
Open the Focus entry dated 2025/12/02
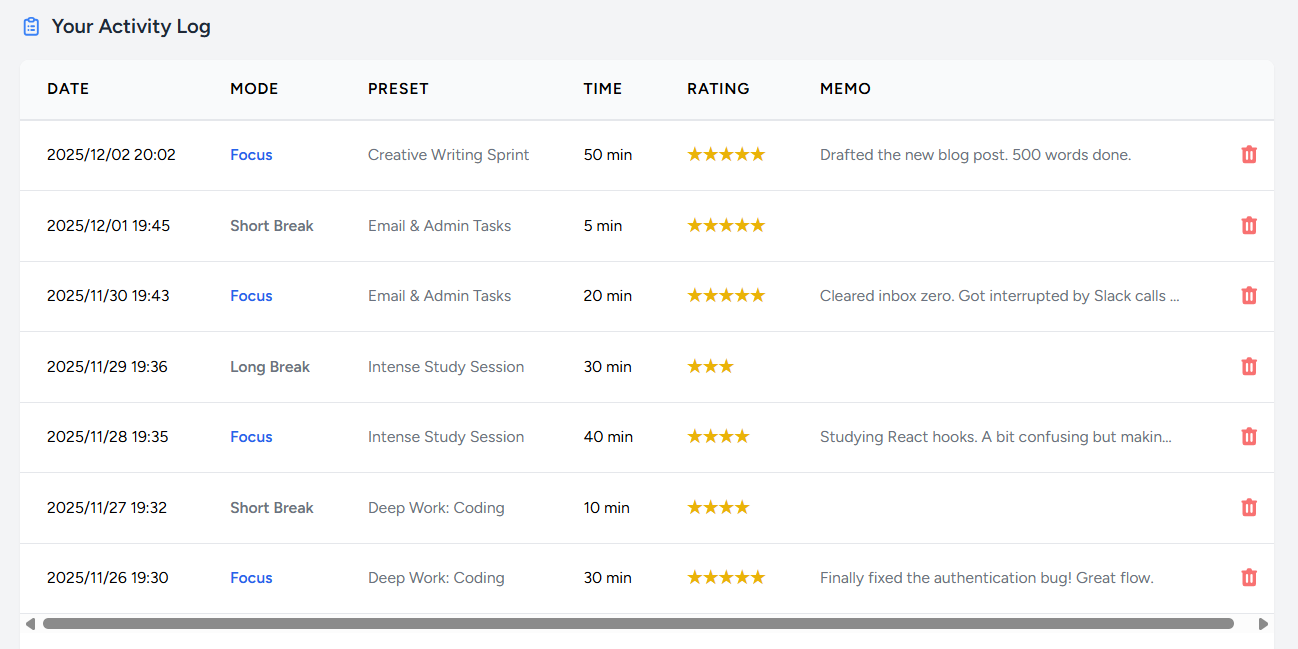[251, 155]
